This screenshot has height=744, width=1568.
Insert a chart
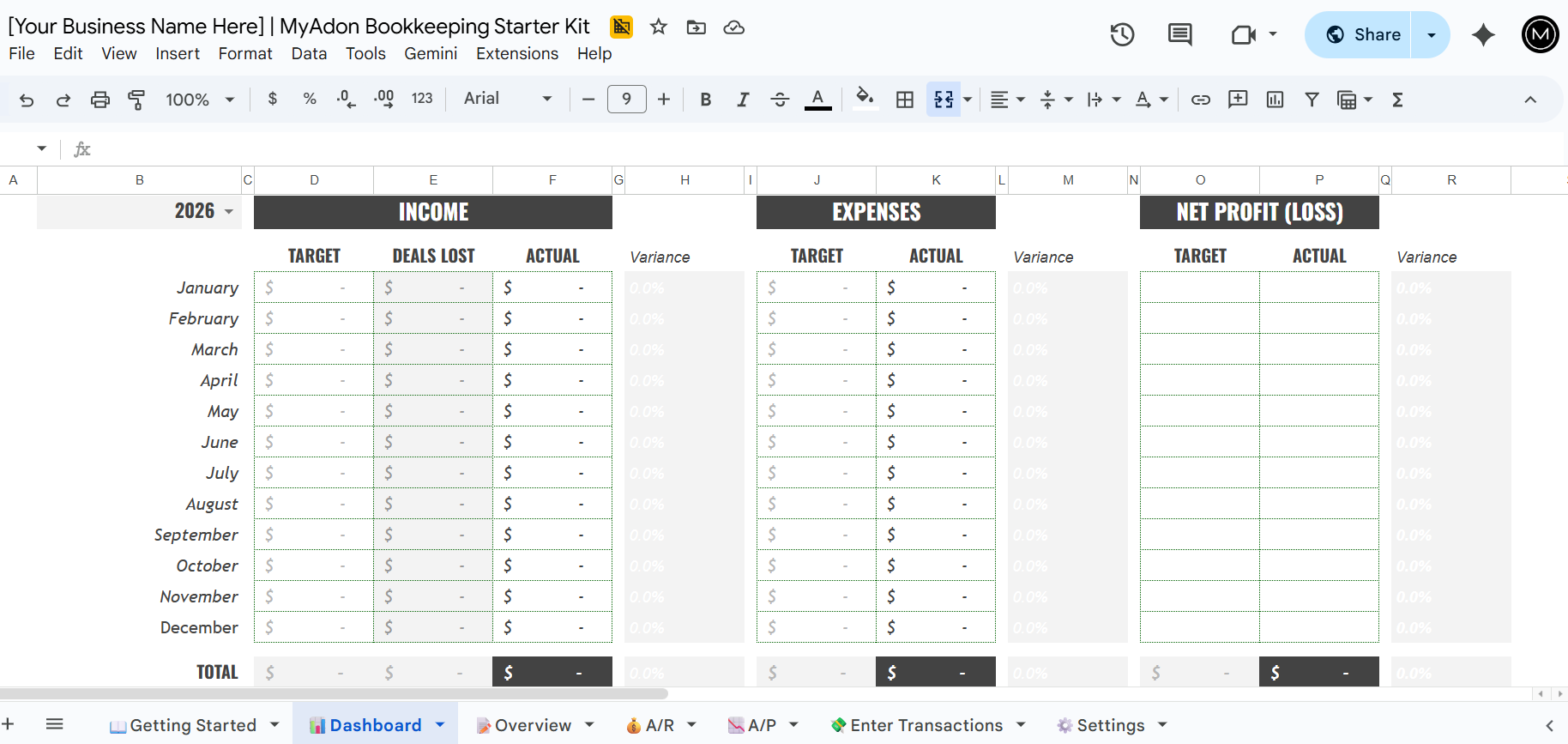pyautogui.click(x=1276, y=100)
